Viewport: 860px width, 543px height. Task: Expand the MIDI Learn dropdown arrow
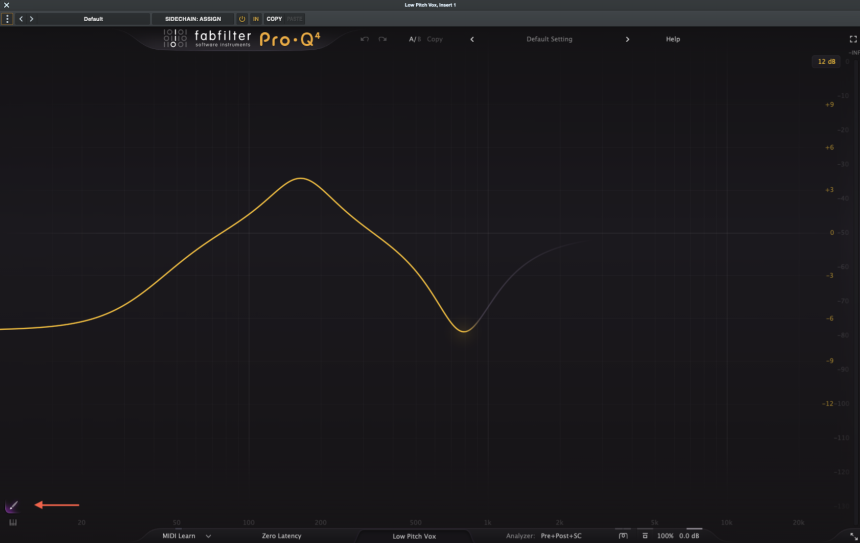pos(208,536)
